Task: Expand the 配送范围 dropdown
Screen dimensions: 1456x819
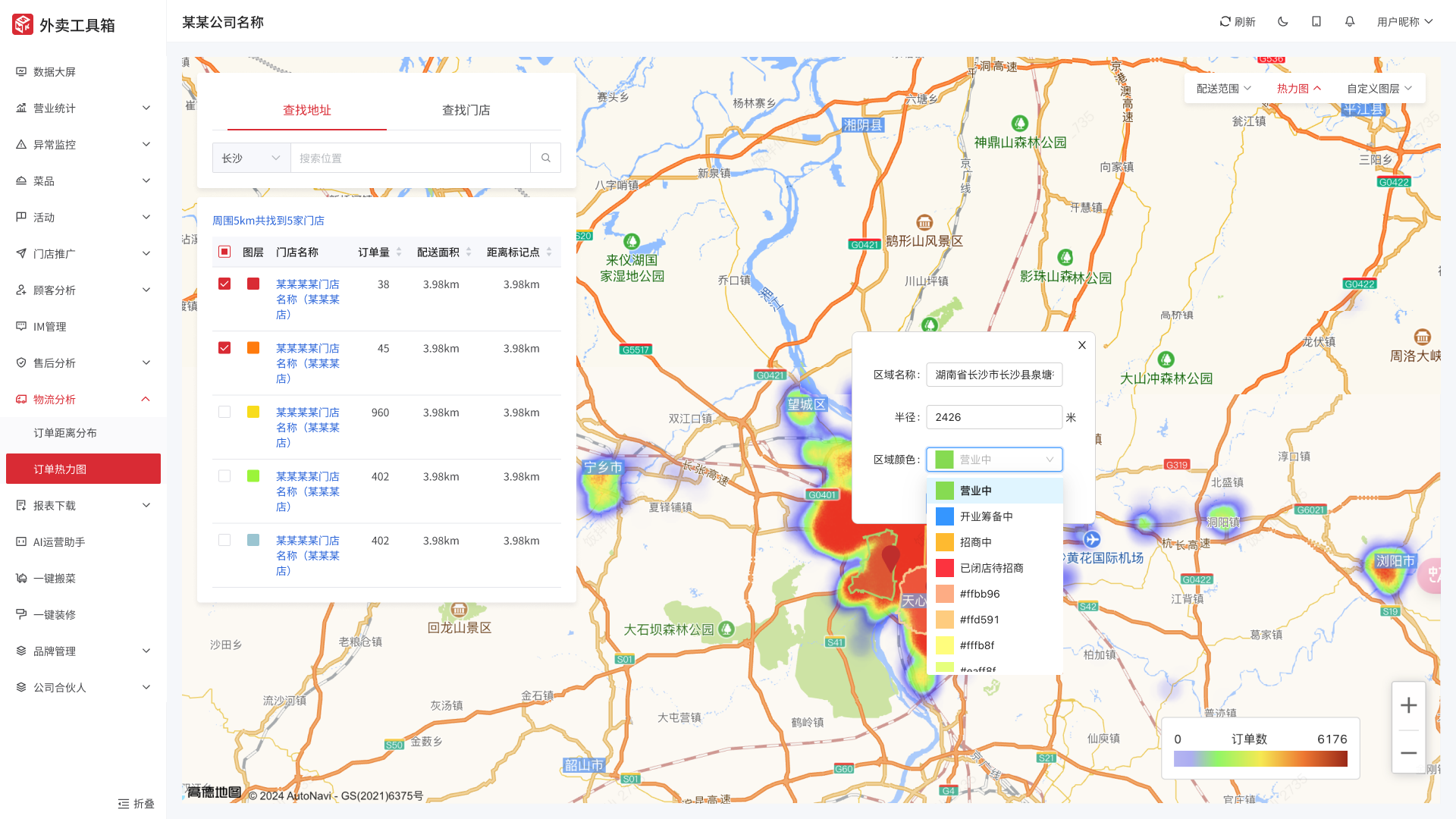Action: coord(1223,89)
